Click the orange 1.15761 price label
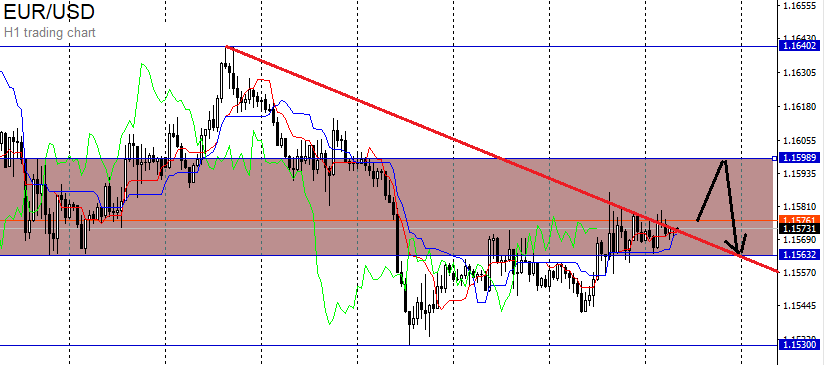Image resolution: width=824 pixels, height=365 pixels. pyautogui.click(x=799, y=220)
